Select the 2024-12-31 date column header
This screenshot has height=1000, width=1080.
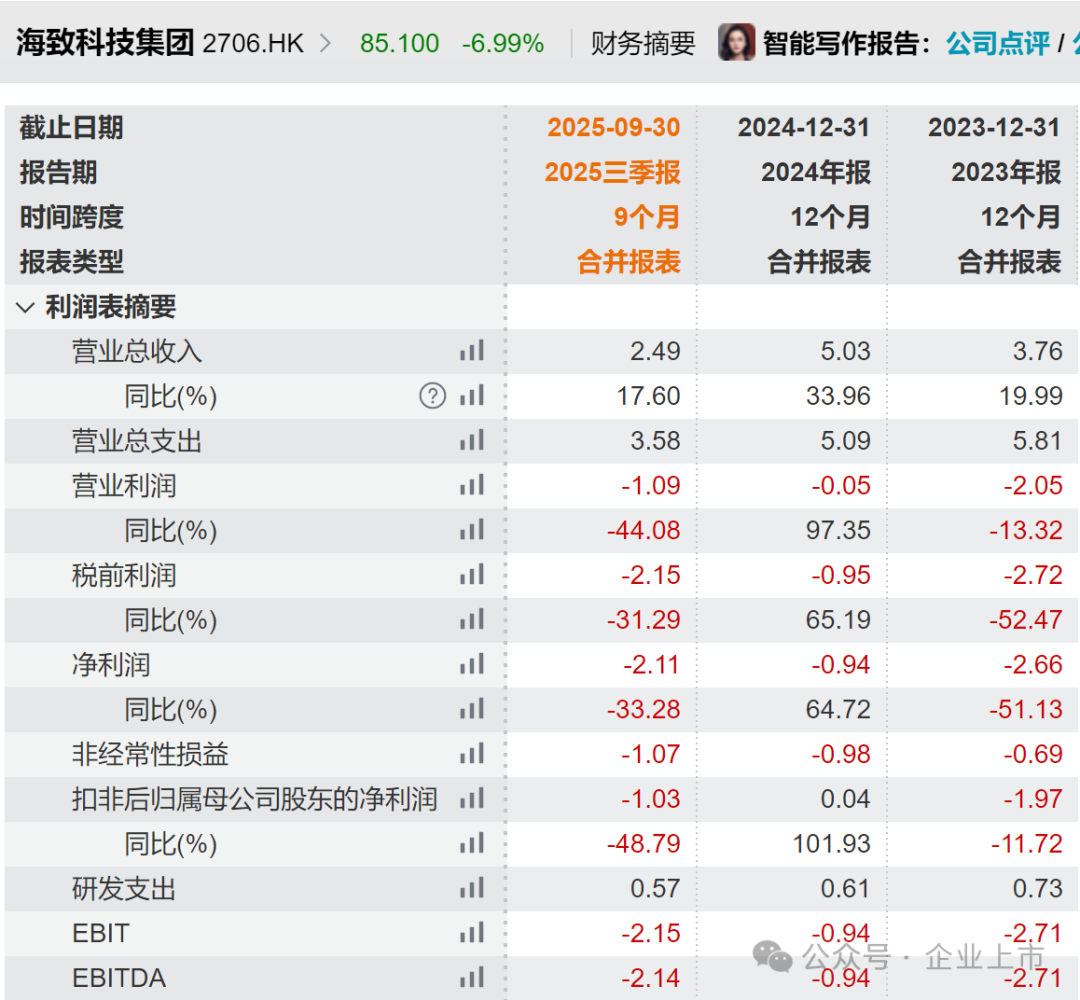tap(804, 127)
